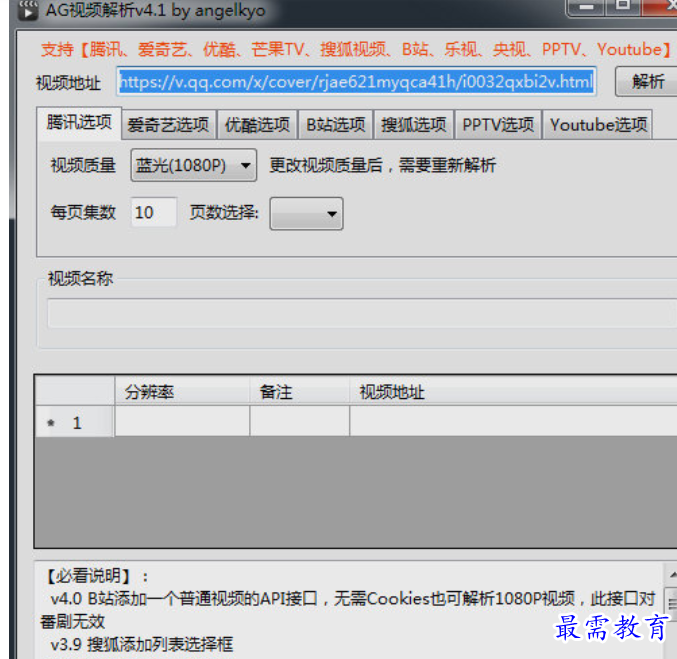Click the 更改视频质量后，需要重新解析 hint text

[383, 165]
